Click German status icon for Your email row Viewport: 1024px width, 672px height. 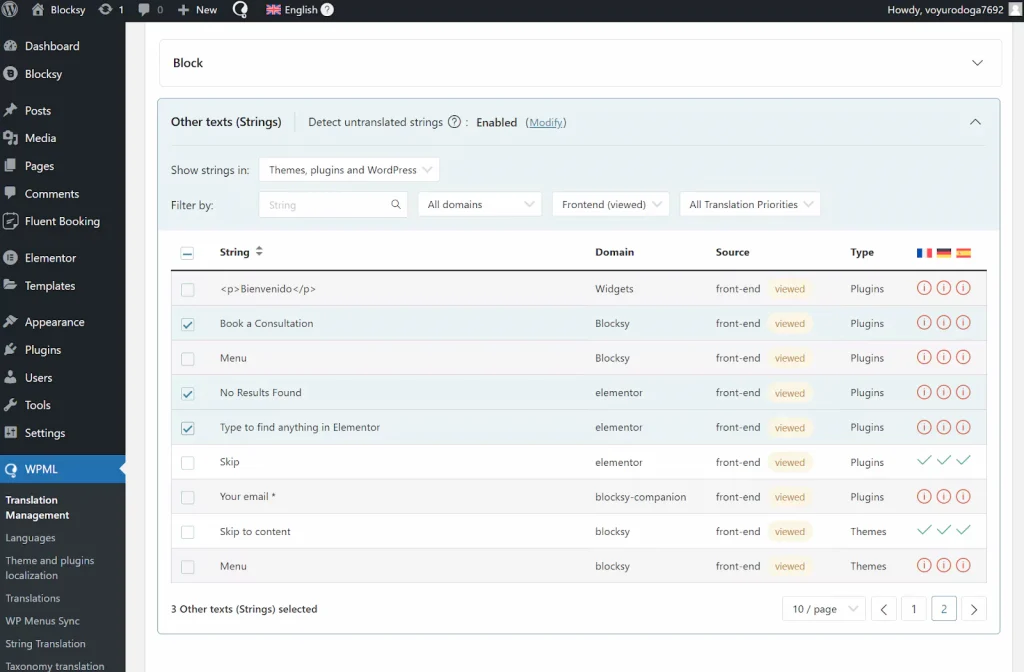(x=944, y=496)
